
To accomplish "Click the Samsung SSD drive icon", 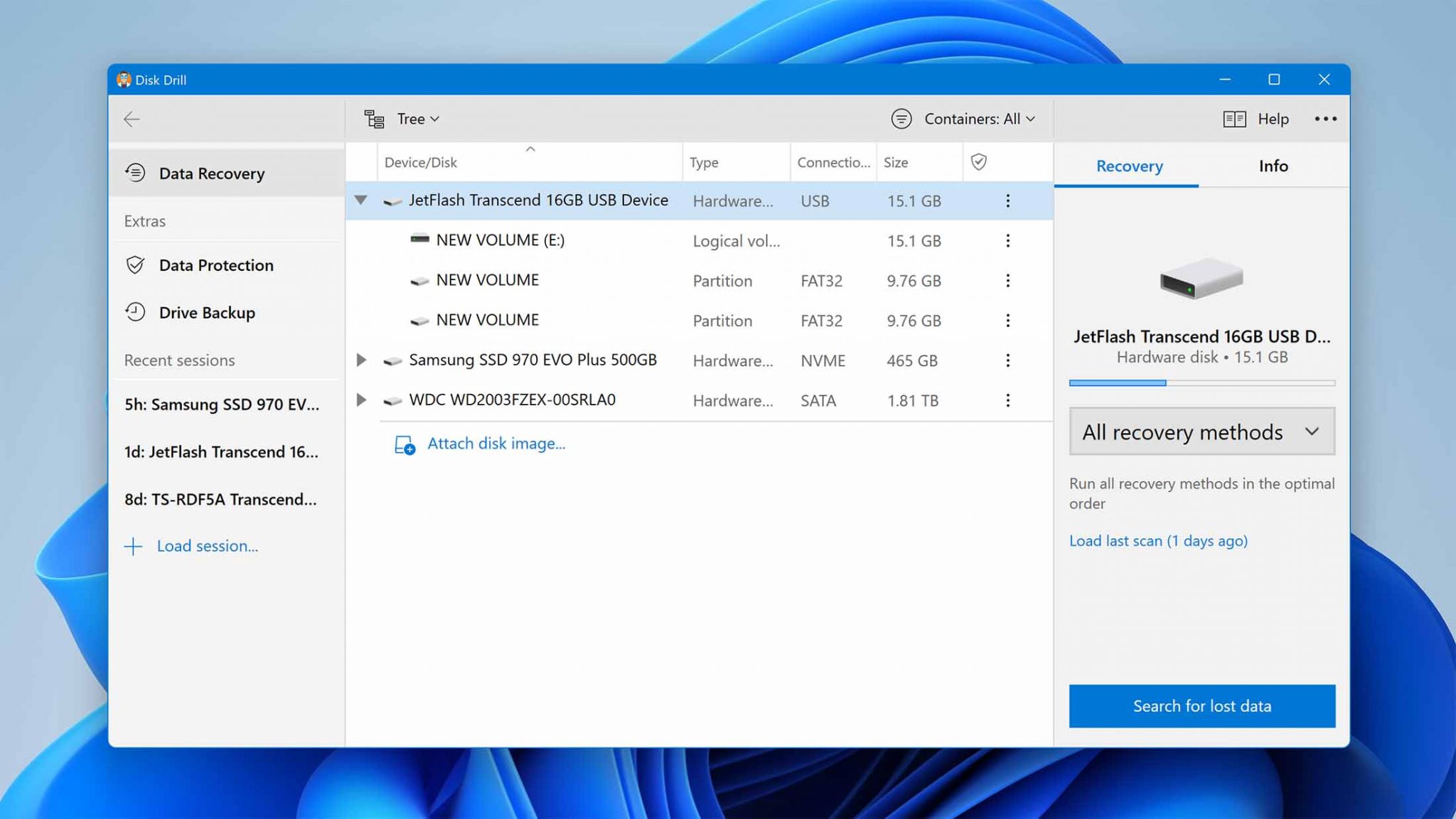I will click(392, 361).
